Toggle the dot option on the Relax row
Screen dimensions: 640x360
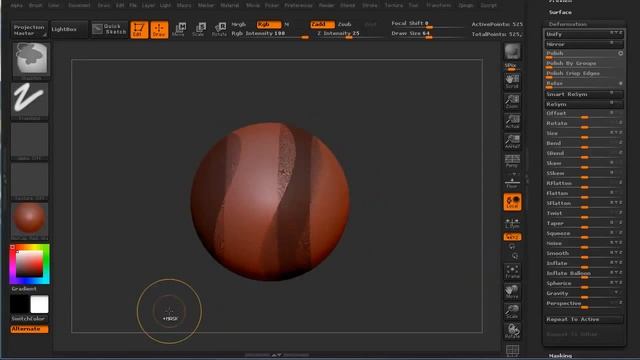coord(620,83)
